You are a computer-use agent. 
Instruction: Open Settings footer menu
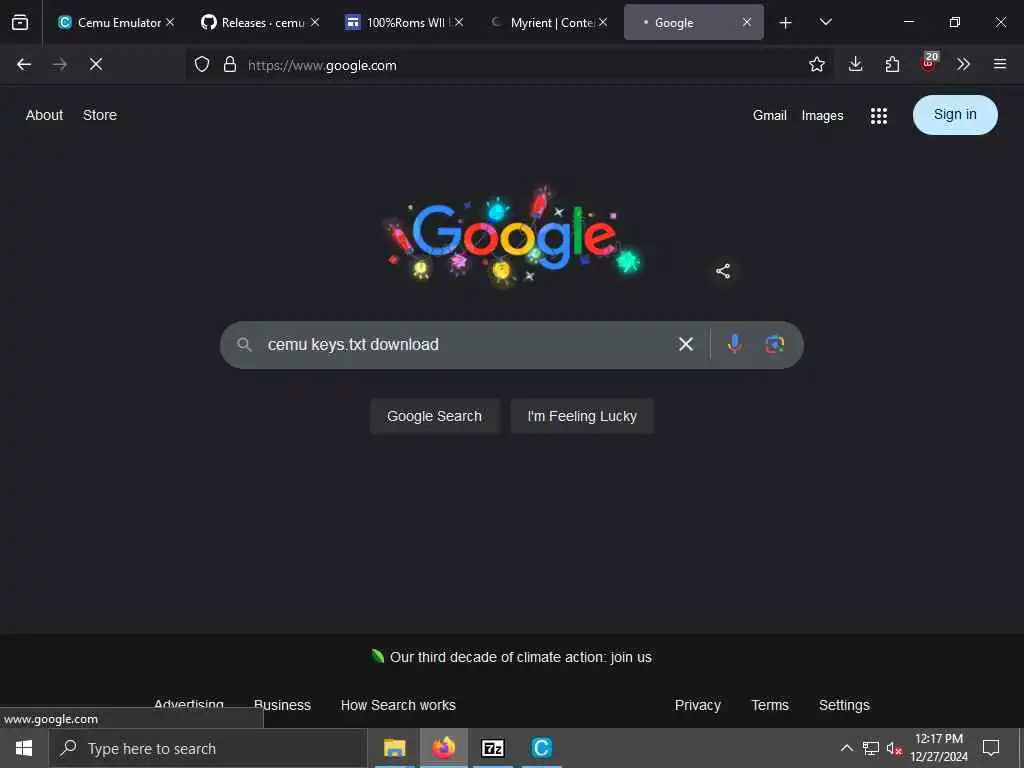point(844,705)
